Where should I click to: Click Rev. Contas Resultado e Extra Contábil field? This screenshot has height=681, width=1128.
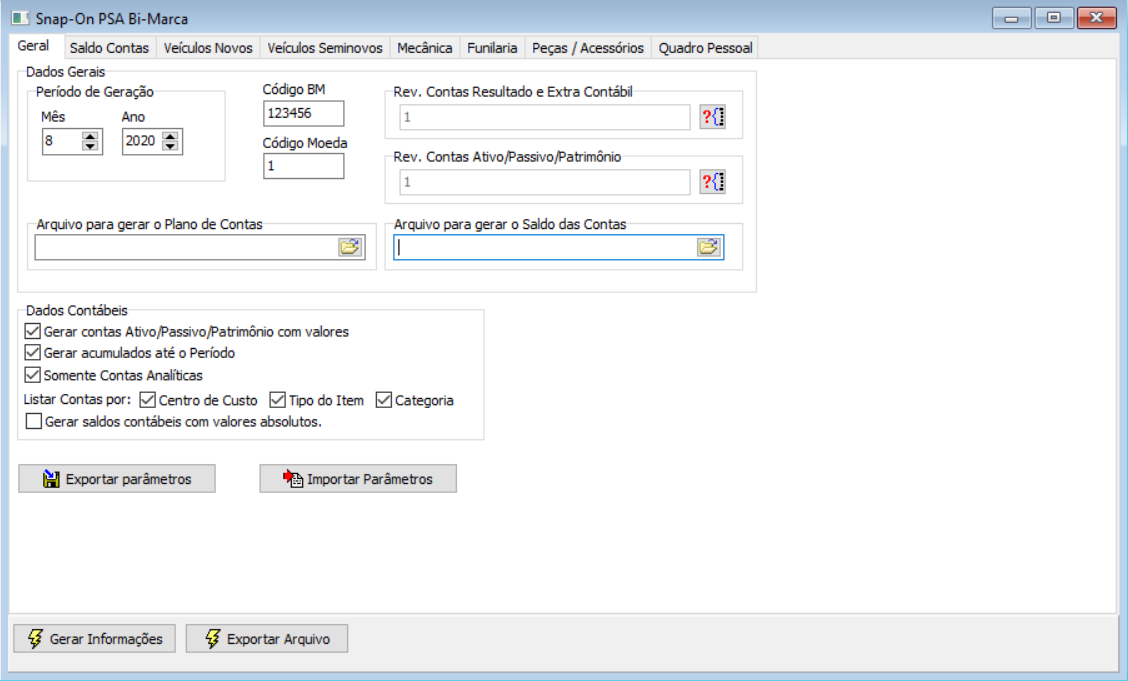click(545, 117)
